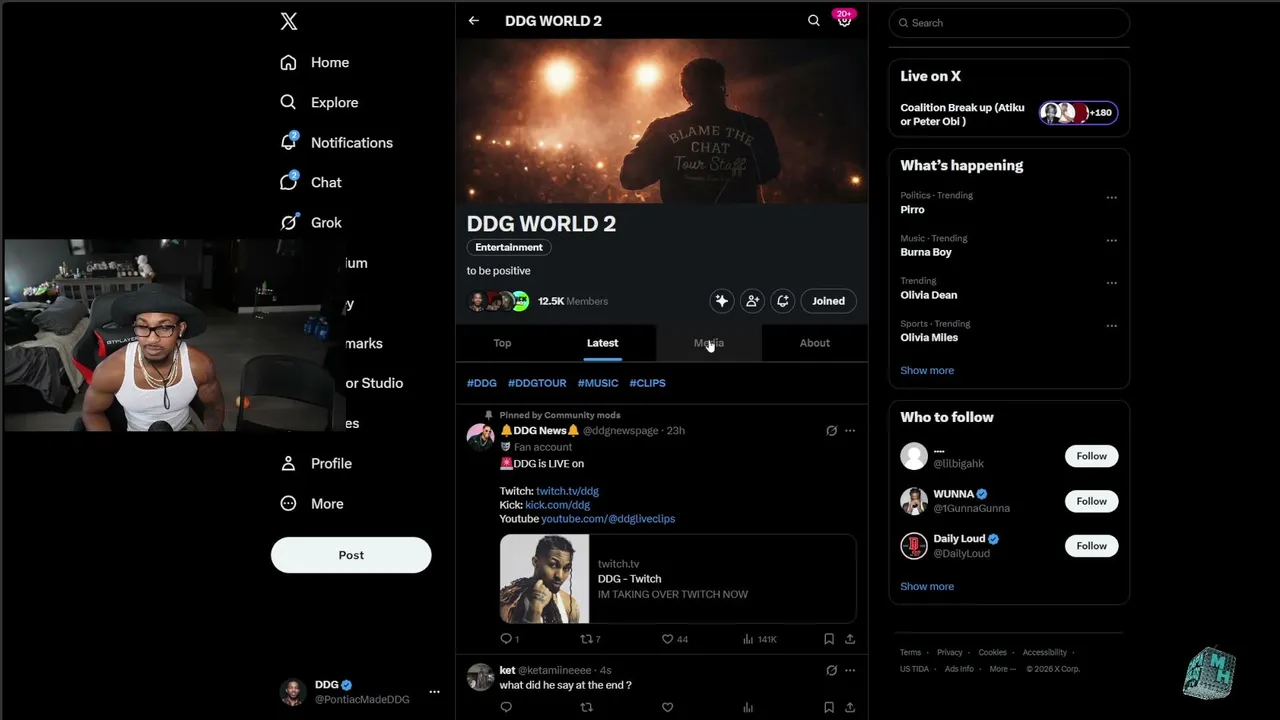Show more suggestions under Who to follow
This screenshot has width=1280, height=720.
point(927,586)
